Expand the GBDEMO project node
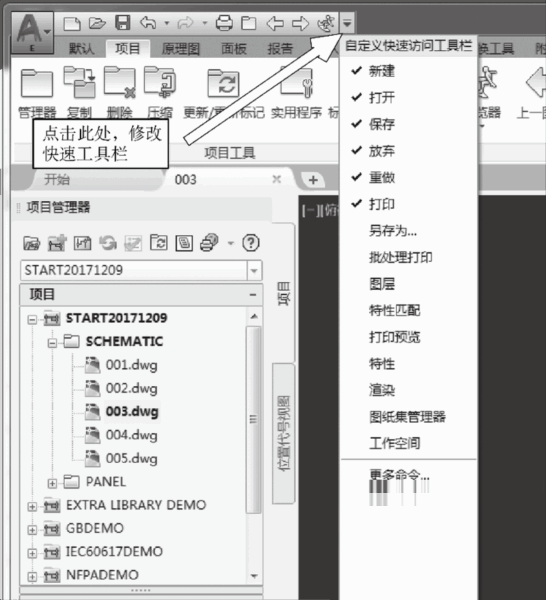546x600 pixels. pos(33,530)
